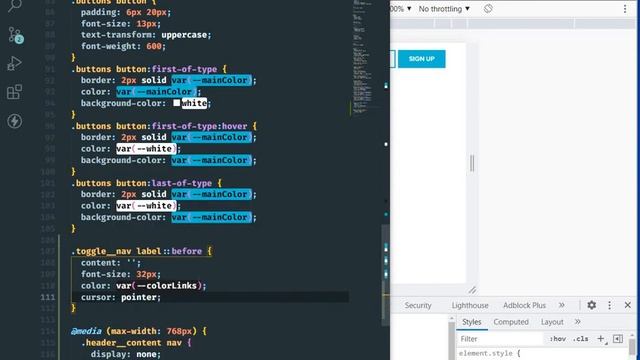640x360 pixels.
Task: Click 'text-transform: uppercase;' line
Action: pos(146,35)
